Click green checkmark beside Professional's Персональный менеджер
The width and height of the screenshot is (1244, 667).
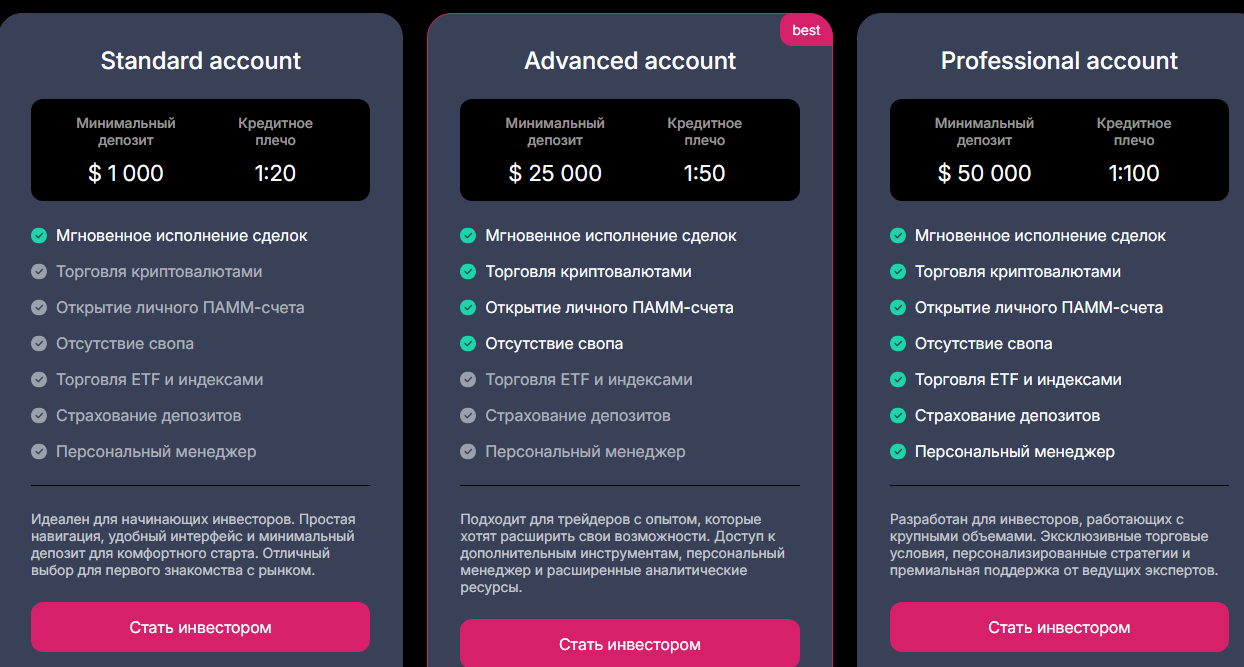[x=898, y=452]
